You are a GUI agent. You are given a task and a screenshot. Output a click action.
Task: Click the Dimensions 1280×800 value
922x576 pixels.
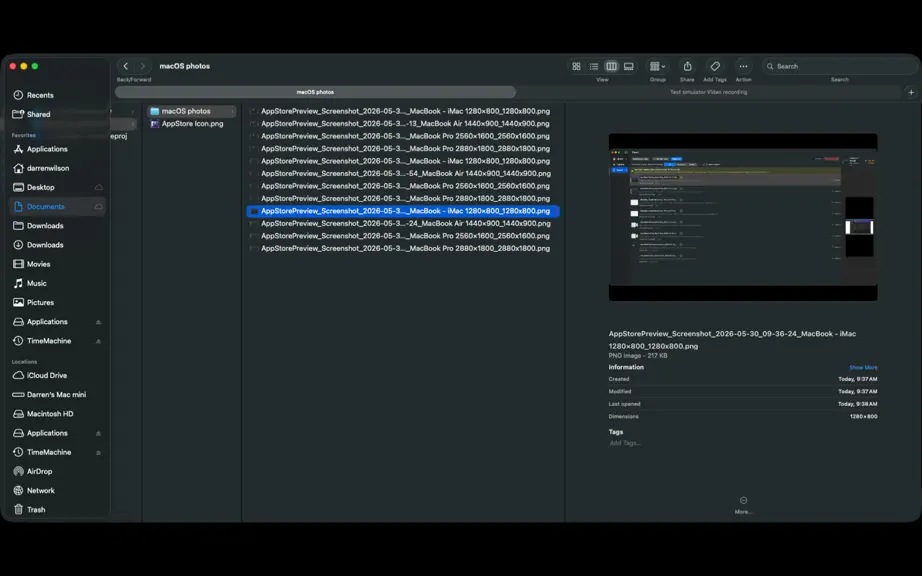point(863,417)
